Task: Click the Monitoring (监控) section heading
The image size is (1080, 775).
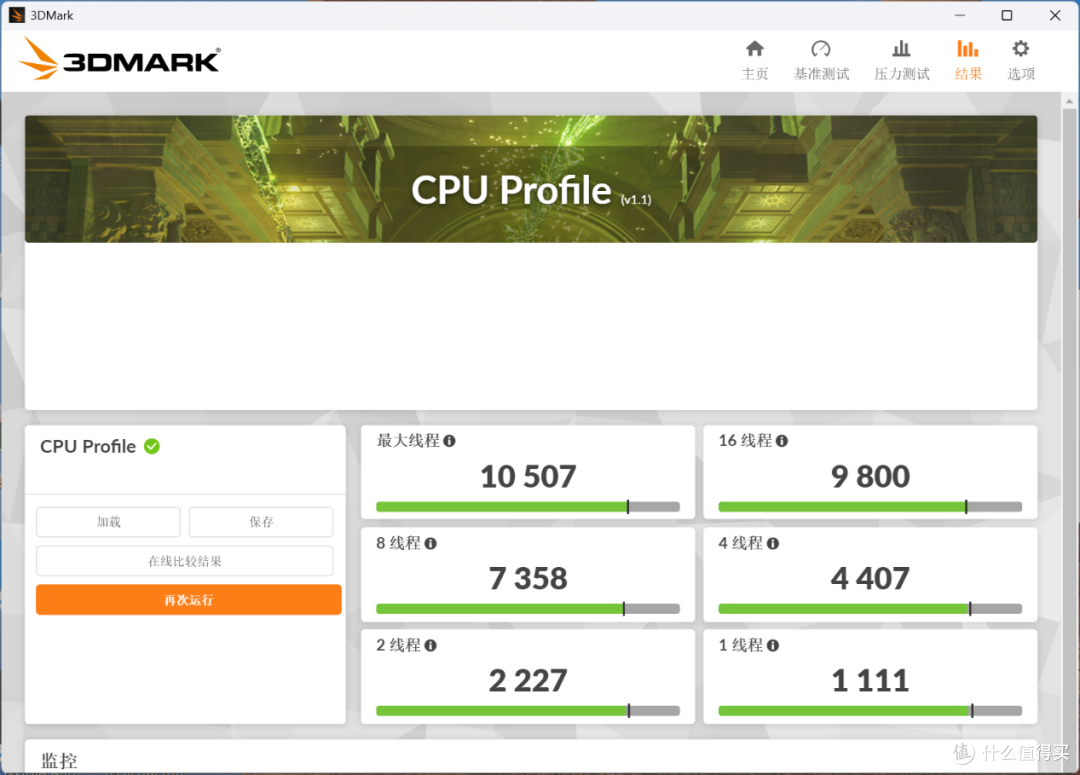Action: point(59,761)
